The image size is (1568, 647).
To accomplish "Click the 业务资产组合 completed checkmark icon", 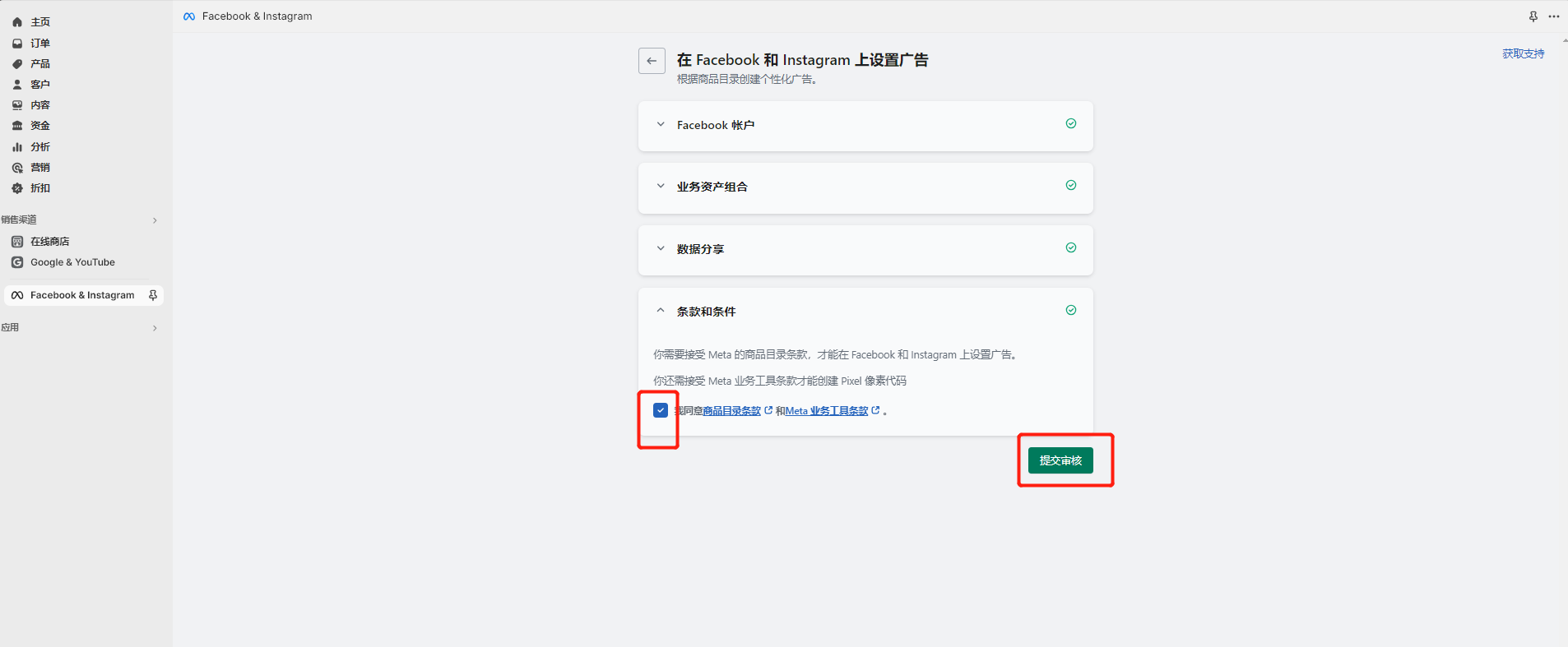I will [1071, 185].
